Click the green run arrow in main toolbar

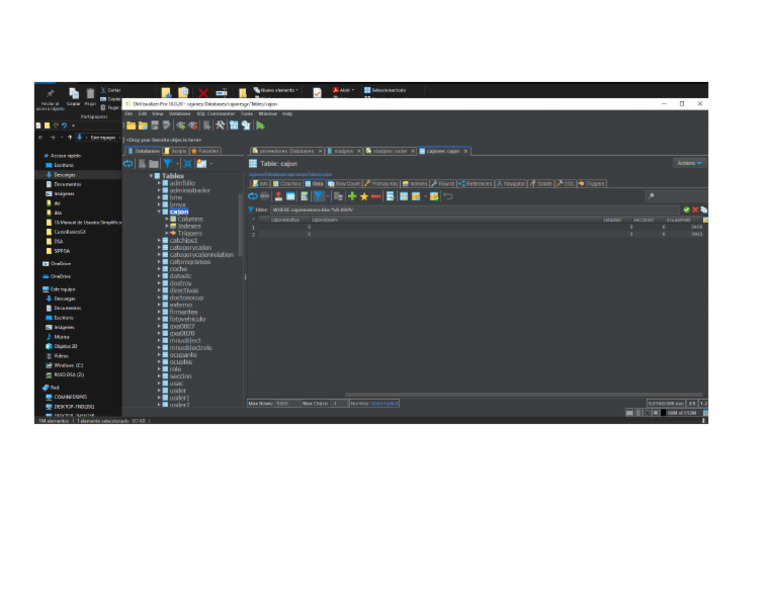pos(260,126)
